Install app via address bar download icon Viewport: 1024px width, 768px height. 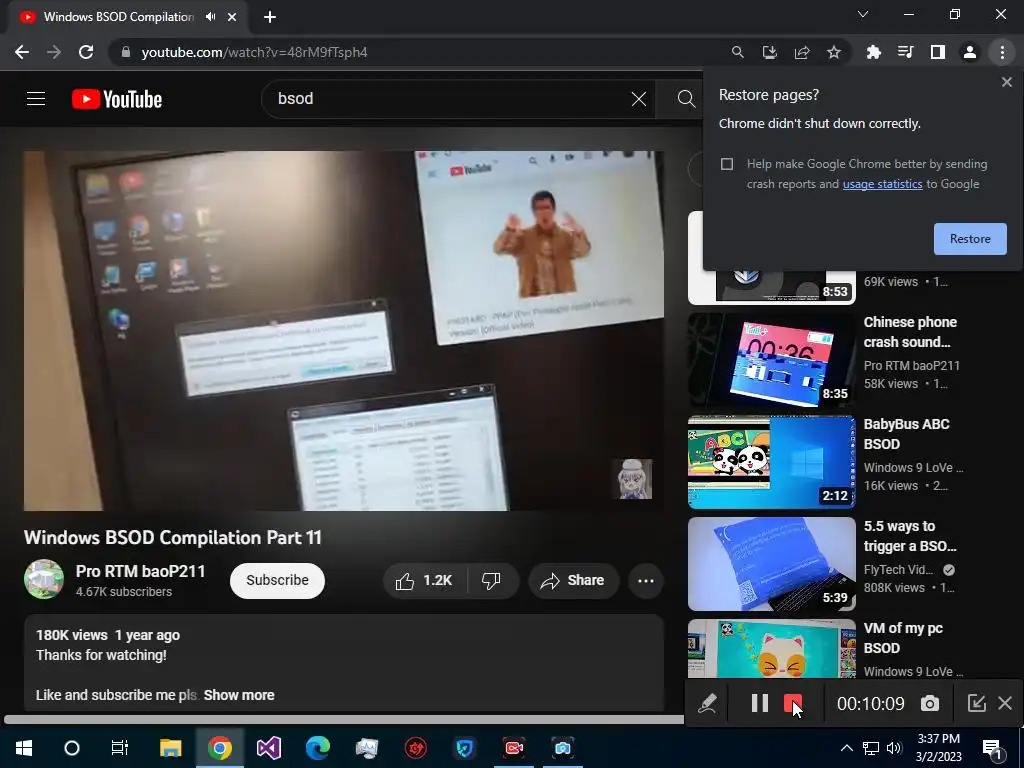tap(770, 52)
